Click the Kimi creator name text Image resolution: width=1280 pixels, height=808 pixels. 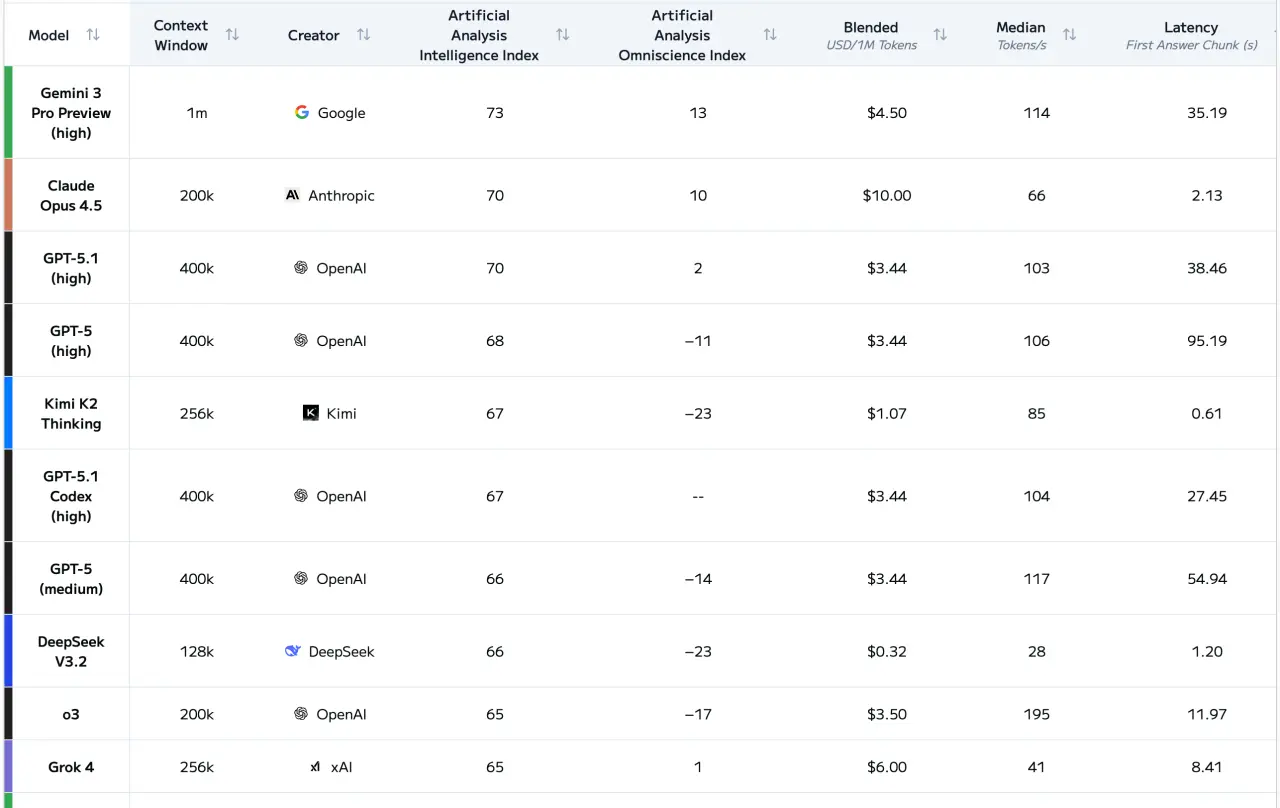coord(341,413)
